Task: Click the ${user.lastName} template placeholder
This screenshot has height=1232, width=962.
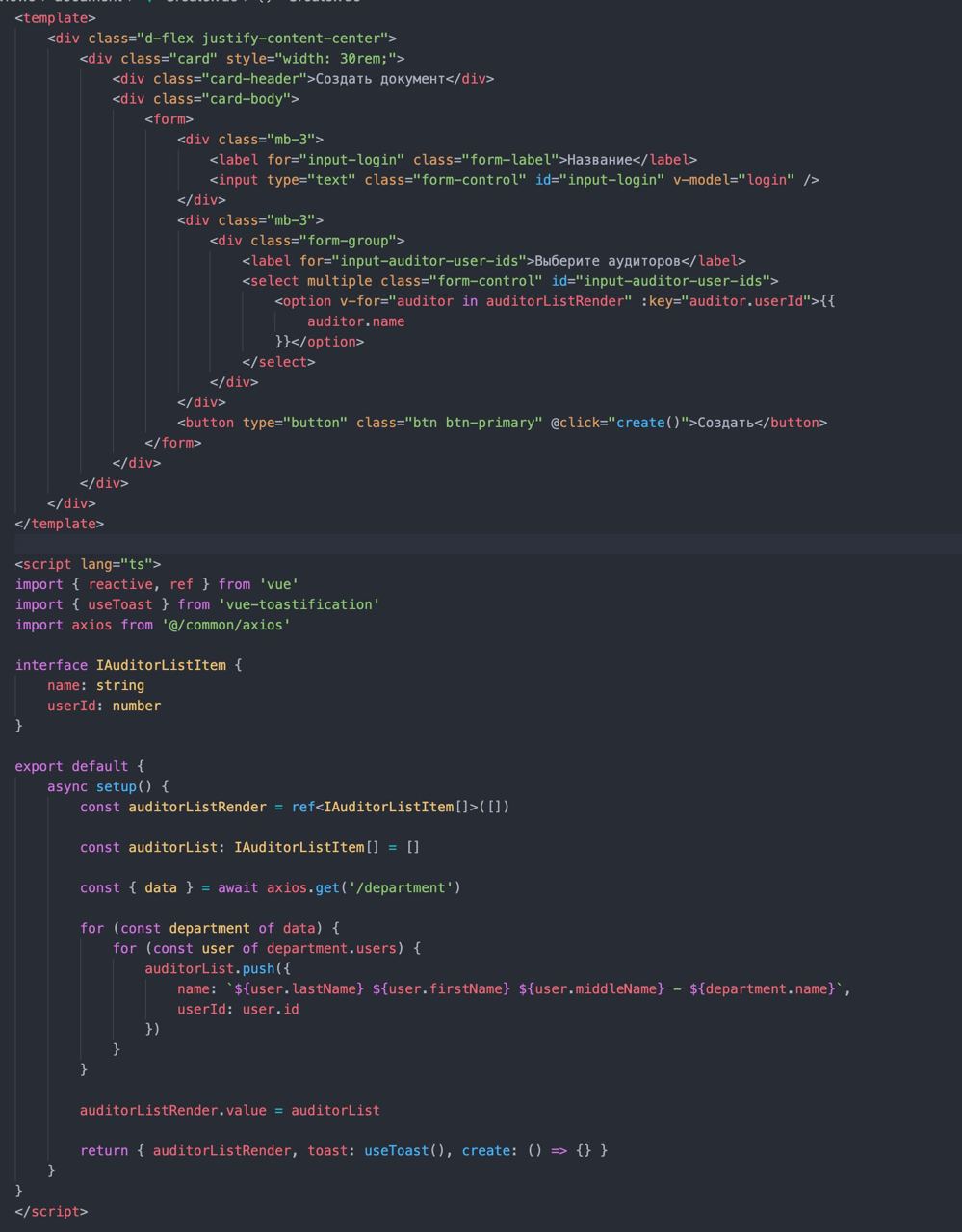Action: tap(299, 988)
